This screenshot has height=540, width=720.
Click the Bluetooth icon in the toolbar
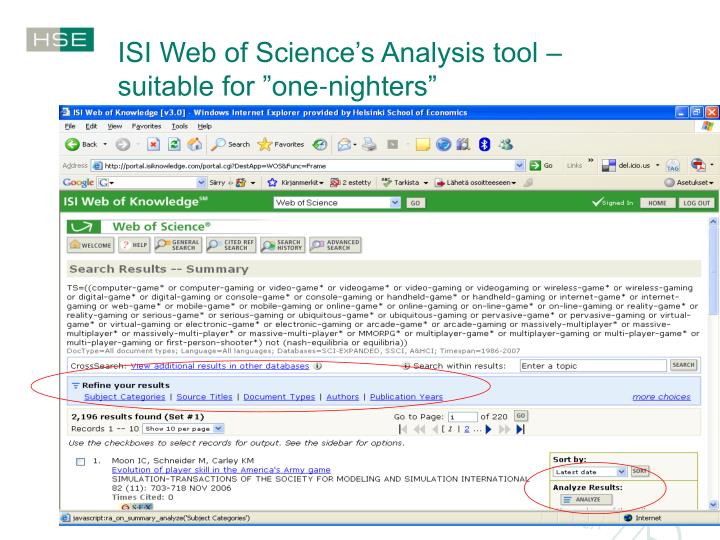[484, 145]
